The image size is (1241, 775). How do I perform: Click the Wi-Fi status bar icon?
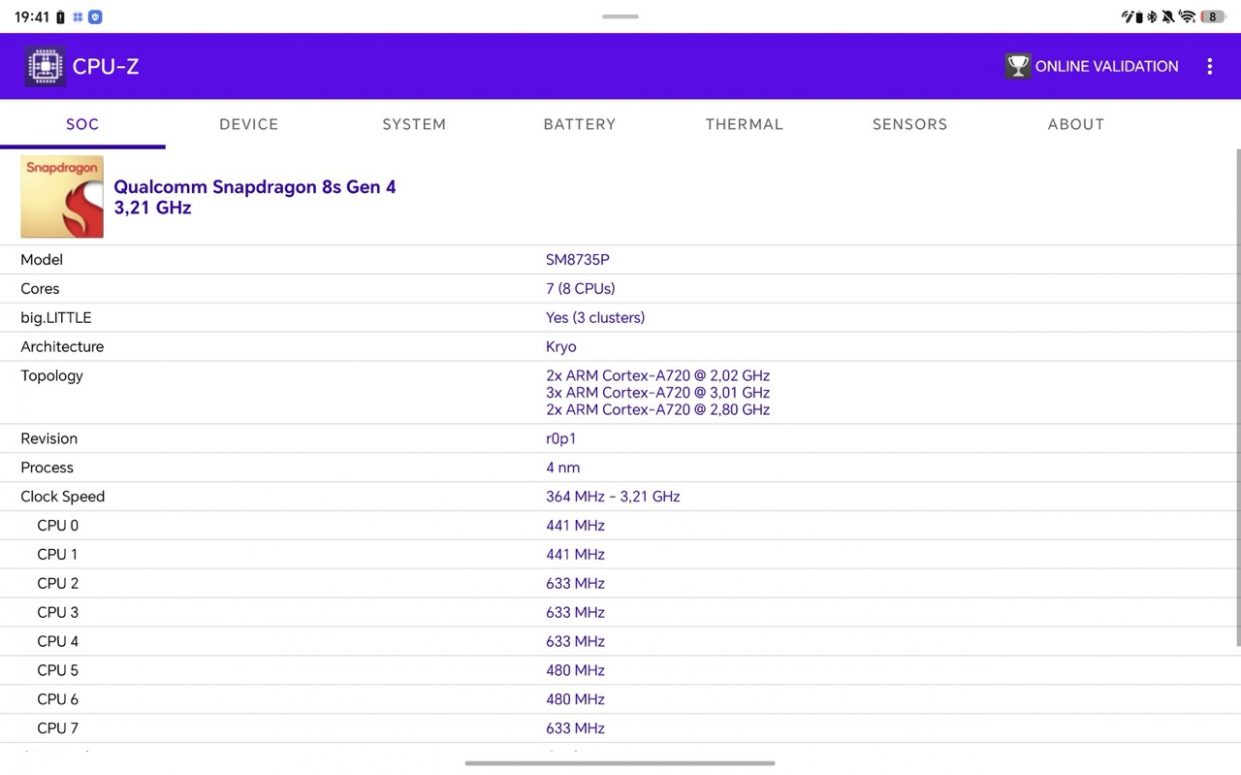[x=1187, y=16]
